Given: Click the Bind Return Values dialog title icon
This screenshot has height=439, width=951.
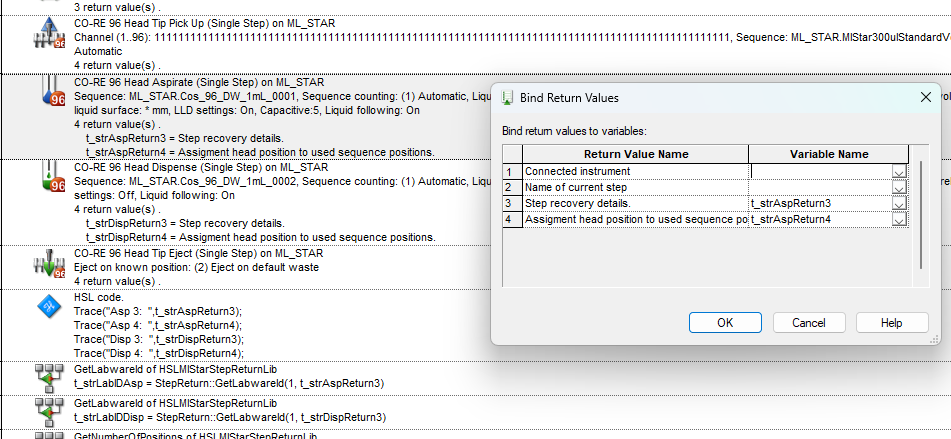Looking at the screenshot, I should tap(509, 98).
